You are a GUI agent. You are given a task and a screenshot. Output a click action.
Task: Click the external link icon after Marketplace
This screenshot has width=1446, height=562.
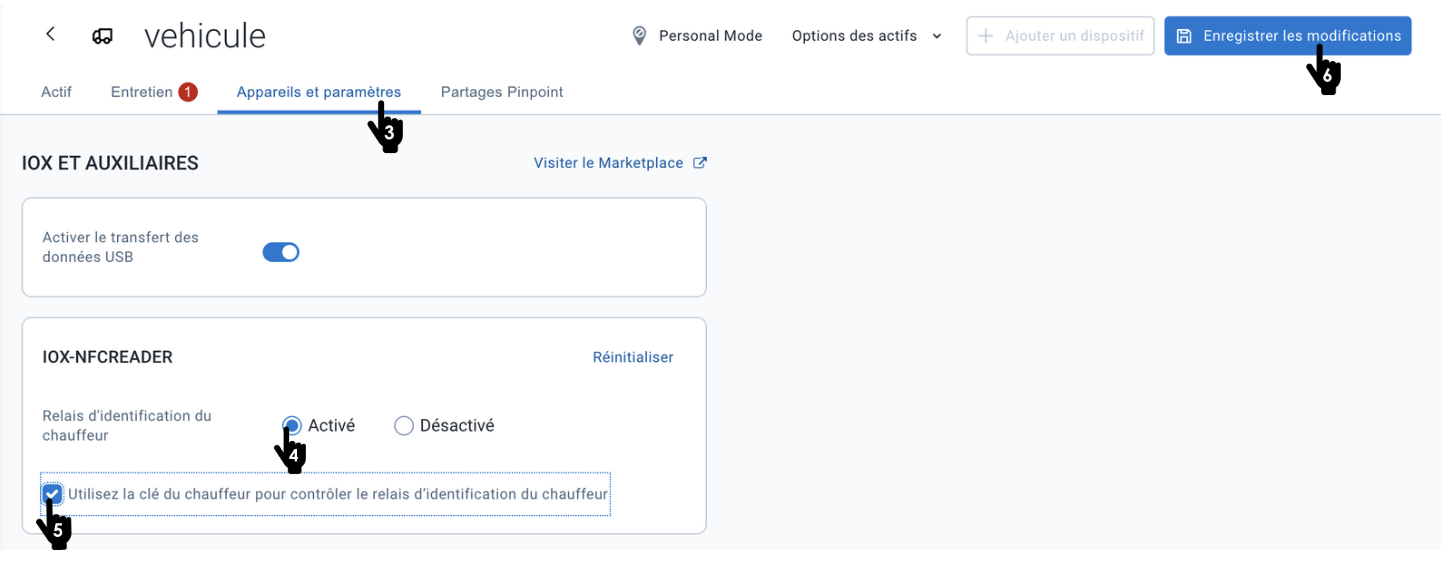pyautogui.click(x=700, y=163)
